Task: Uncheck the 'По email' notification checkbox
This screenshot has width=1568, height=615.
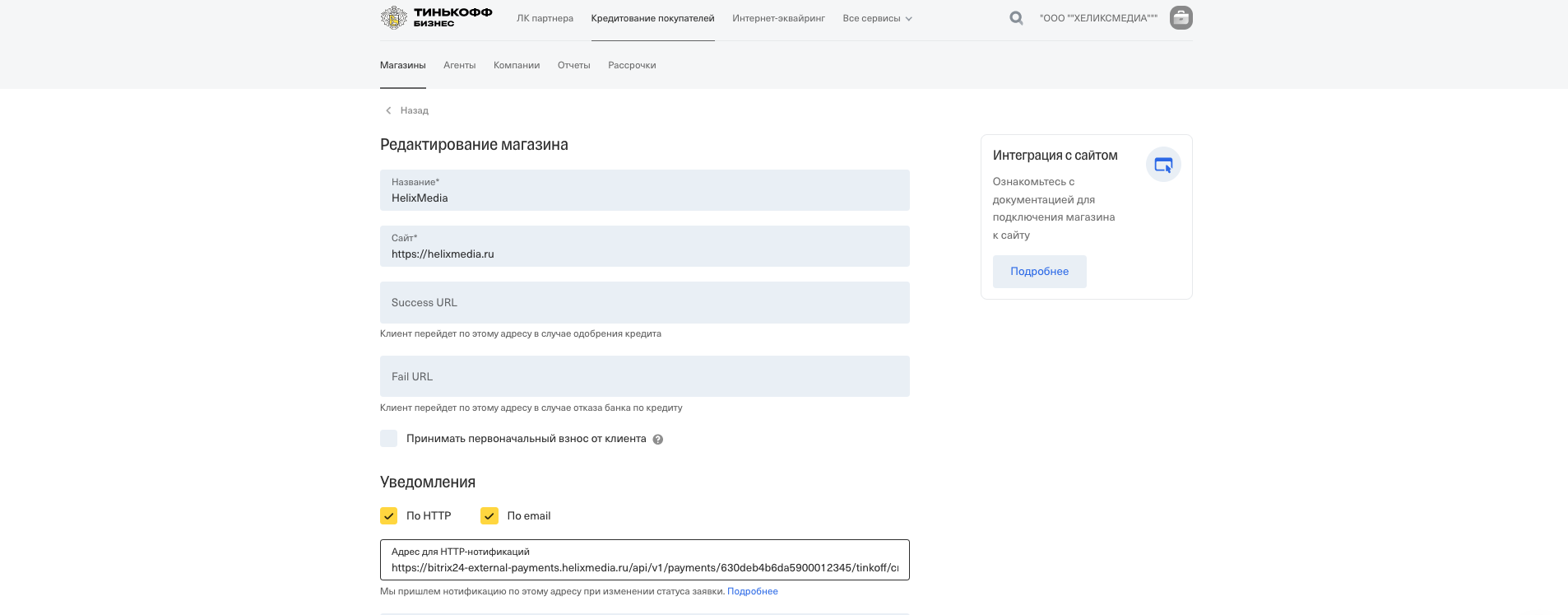Action: point(489,515)
